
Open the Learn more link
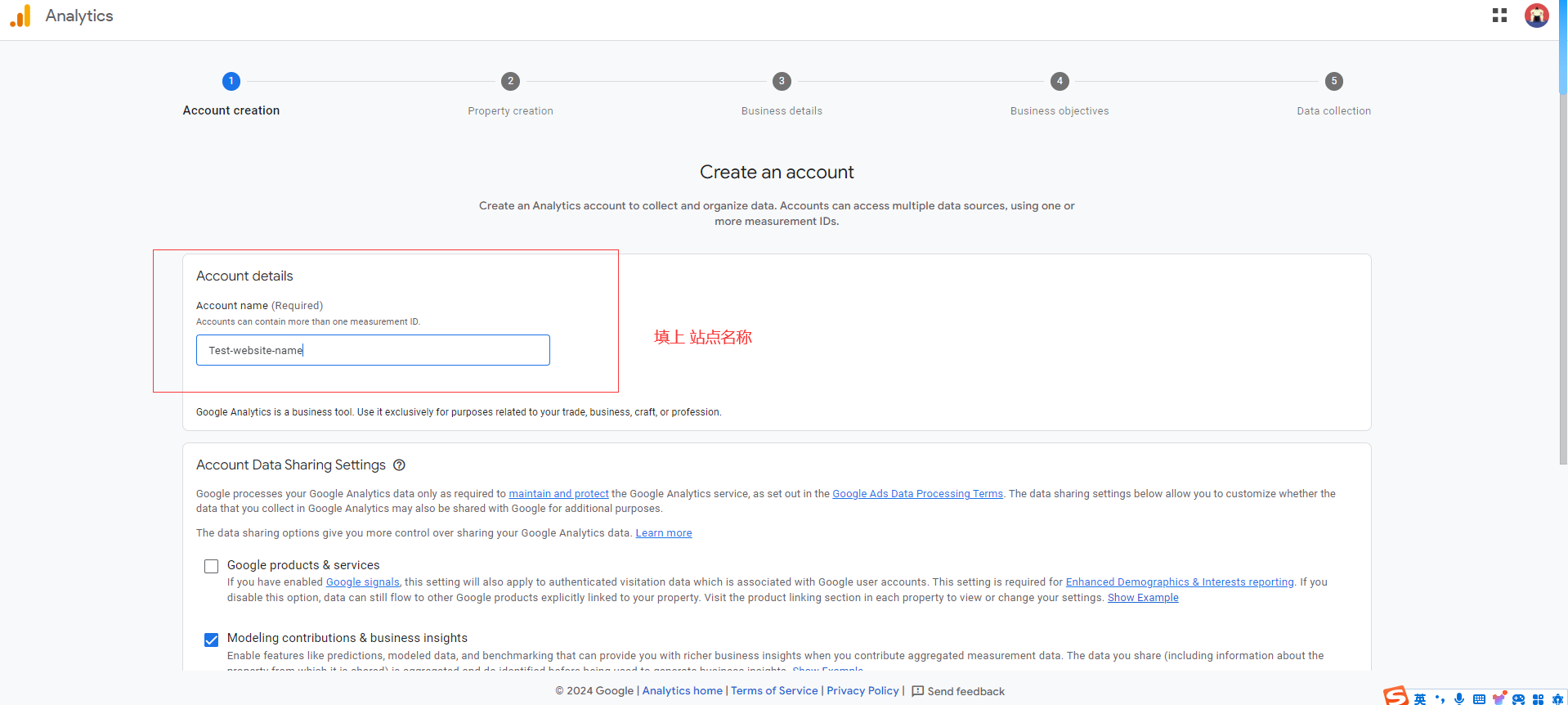(x=663, y=533)
